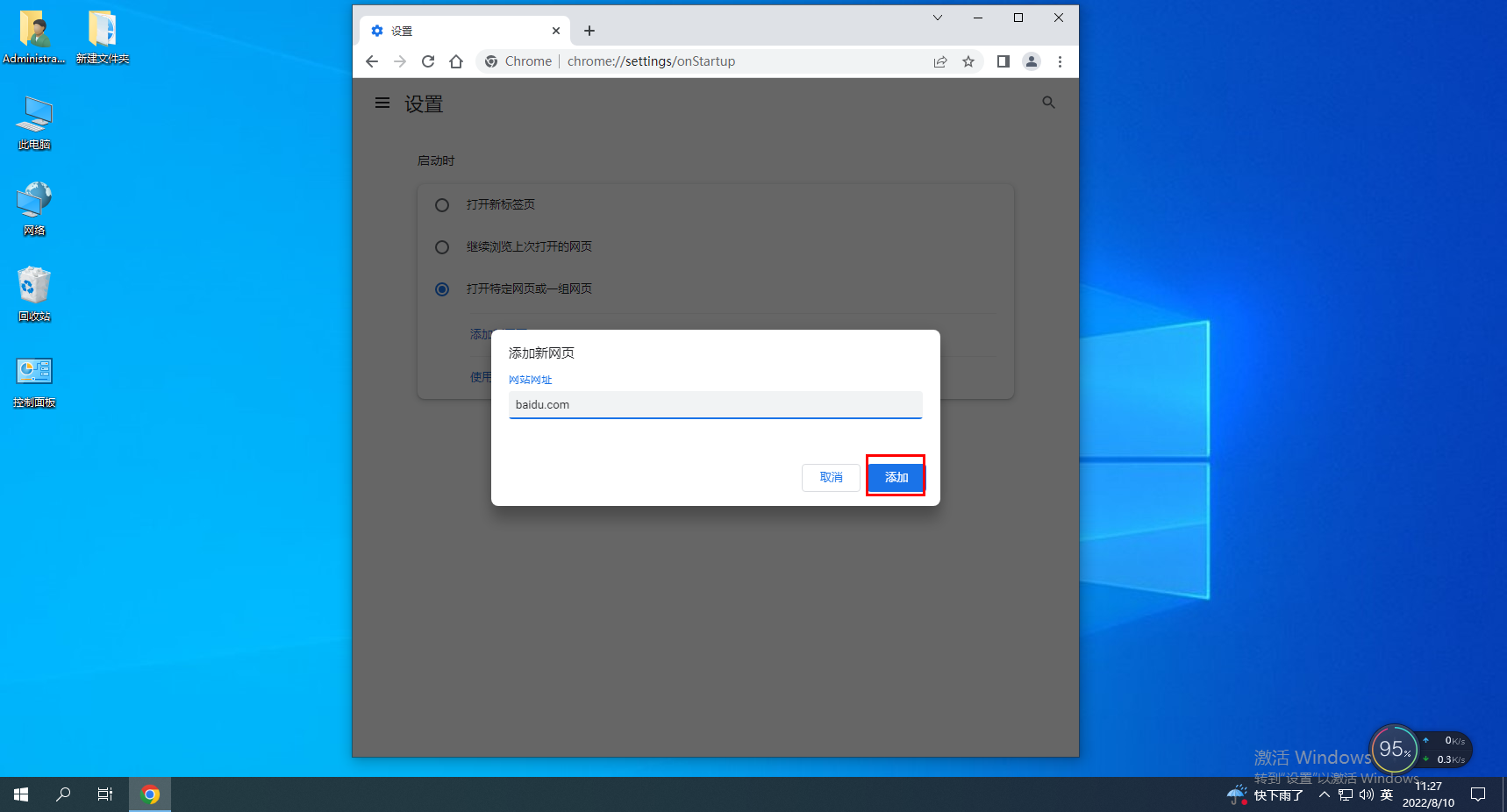The image size is (1507, 812).
Task: Click the 取消 button in dialog
Action: click(831, 477)
